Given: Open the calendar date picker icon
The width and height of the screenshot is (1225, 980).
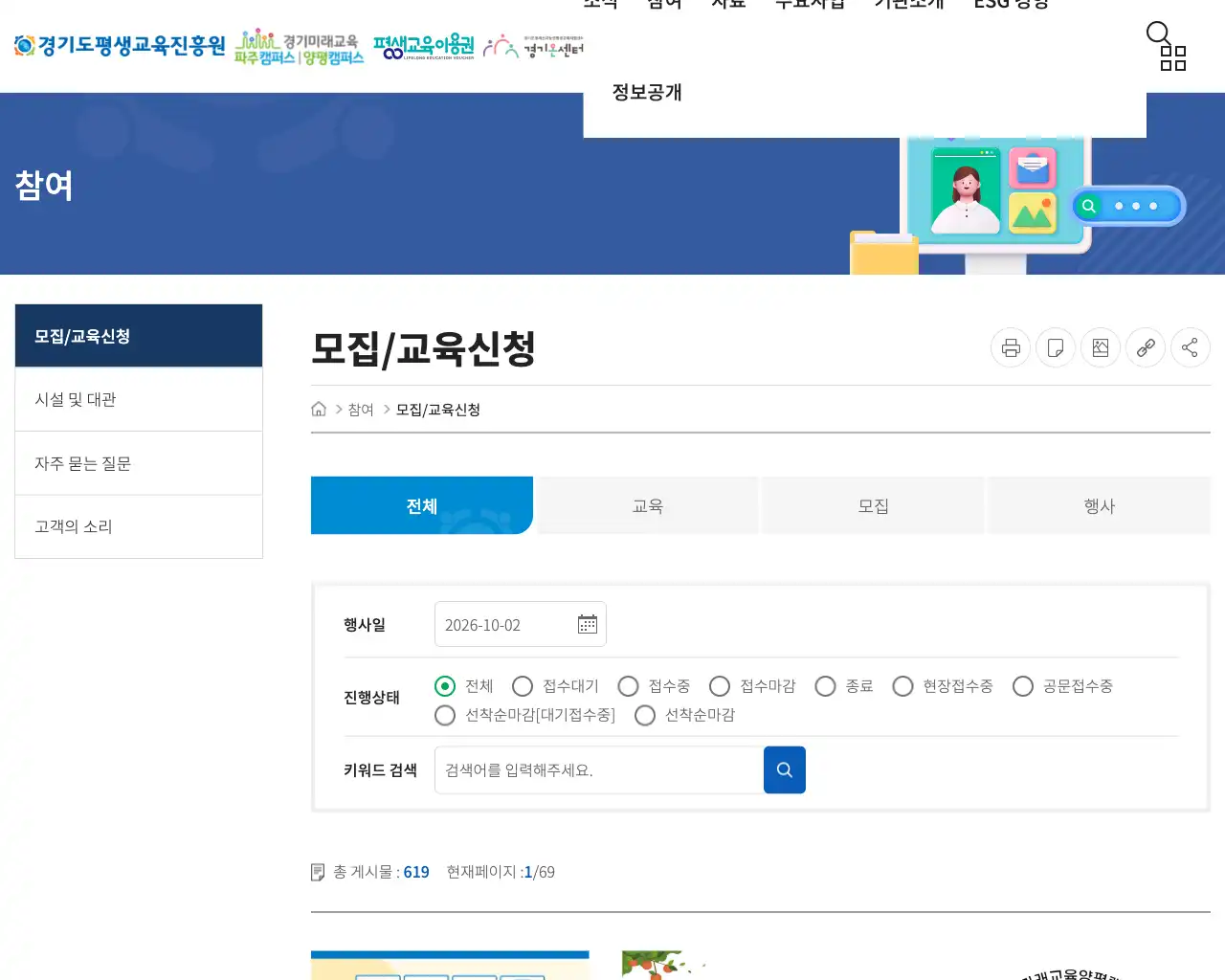Looking at the screenshot, I should click(588, 625).
